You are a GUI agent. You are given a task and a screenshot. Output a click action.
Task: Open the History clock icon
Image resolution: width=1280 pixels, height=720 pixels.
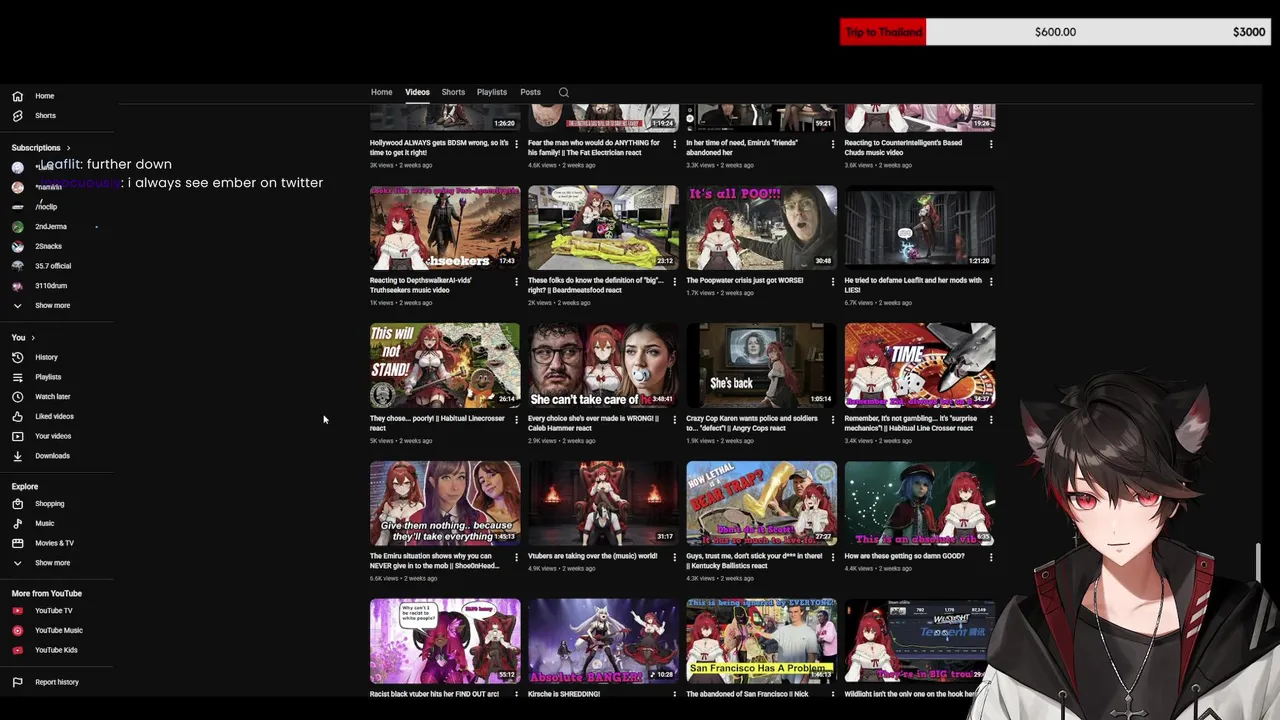click(x=17, y=357)
